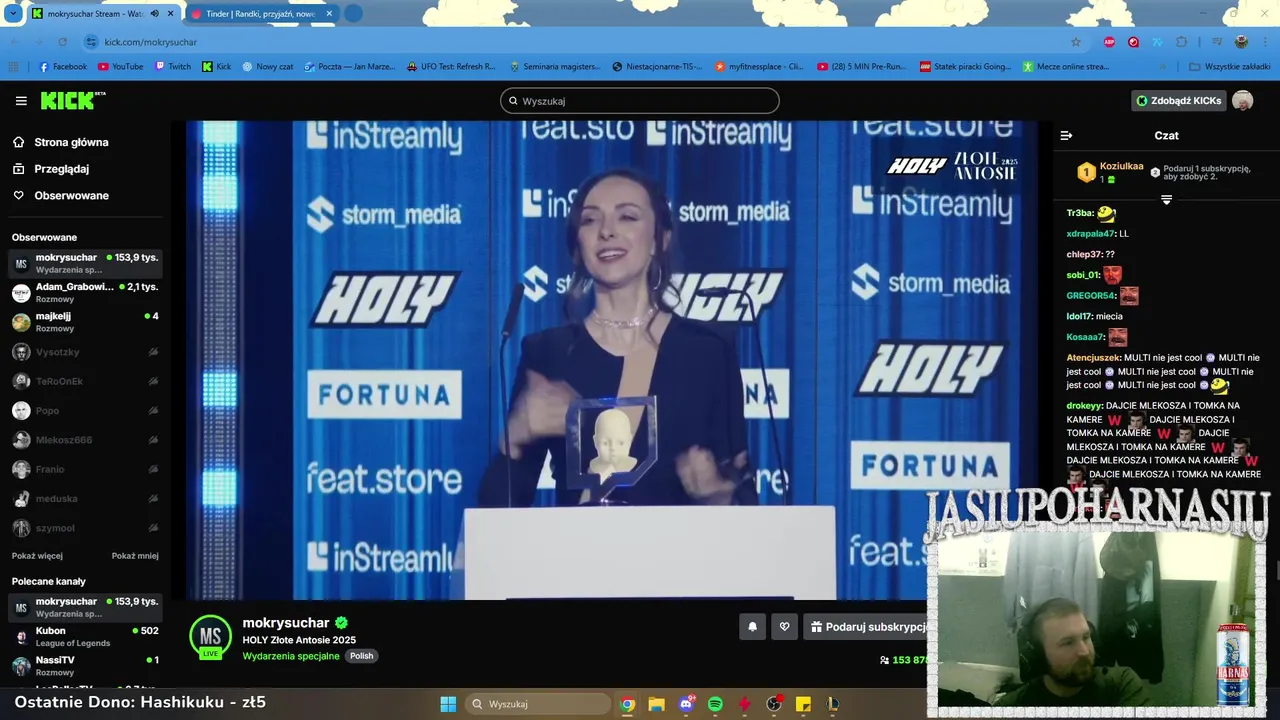Screen dimensions: 1280x720
Task: Click chat username GREGOR54
Action: pyautogui.click(x=1091, y=296)
